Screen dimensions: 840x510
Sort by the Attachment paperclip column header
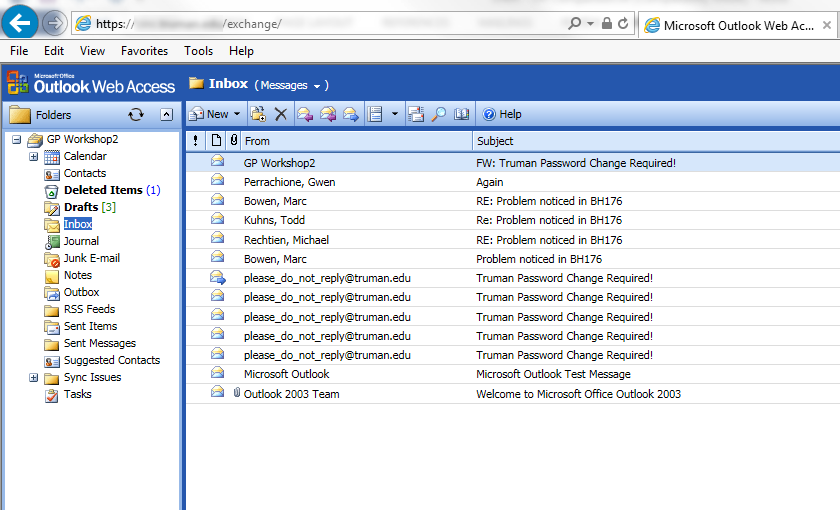tap(234, 141)
